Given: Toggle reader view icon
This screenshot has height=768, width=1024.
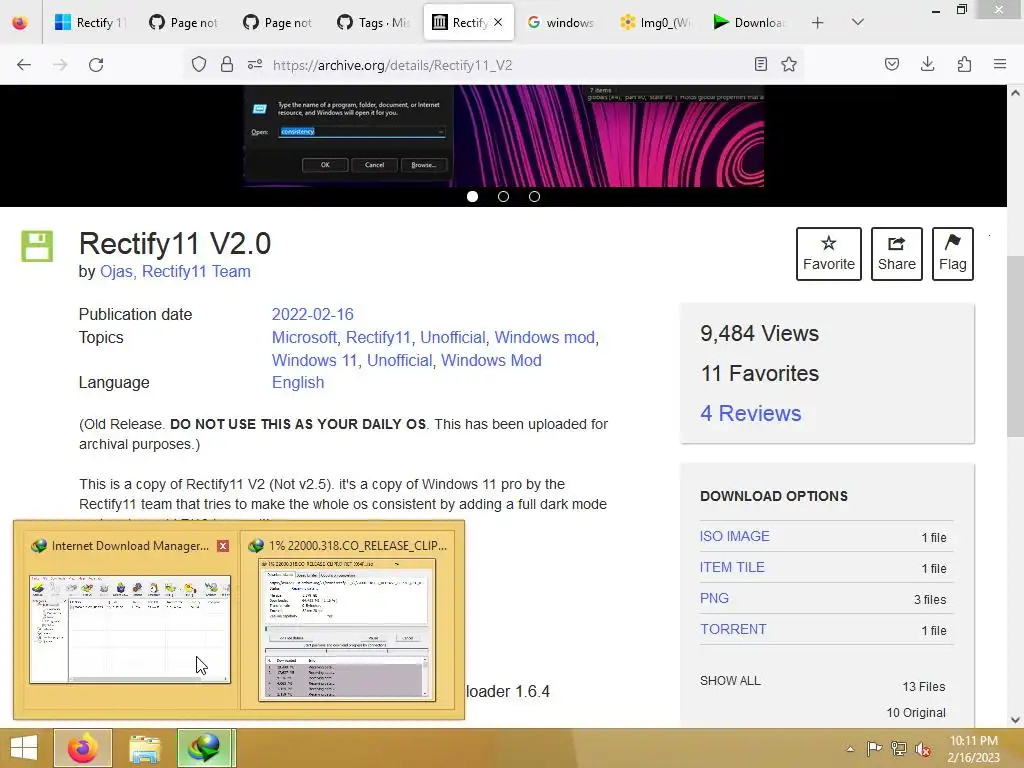Looking at the screenshot, I should [760, 65].
